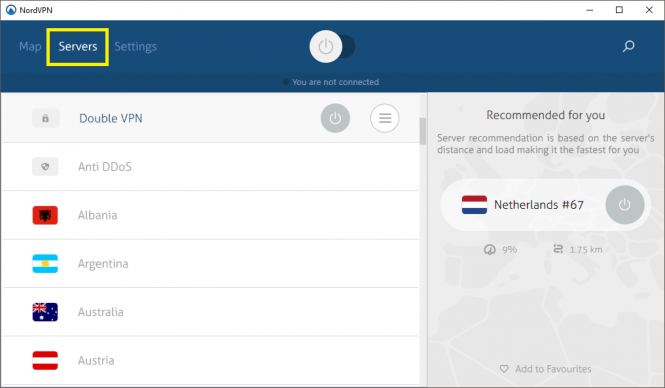Click the Netherlands flag in recommendations
This screenshot has height=388, width=665.
[474, 205]
